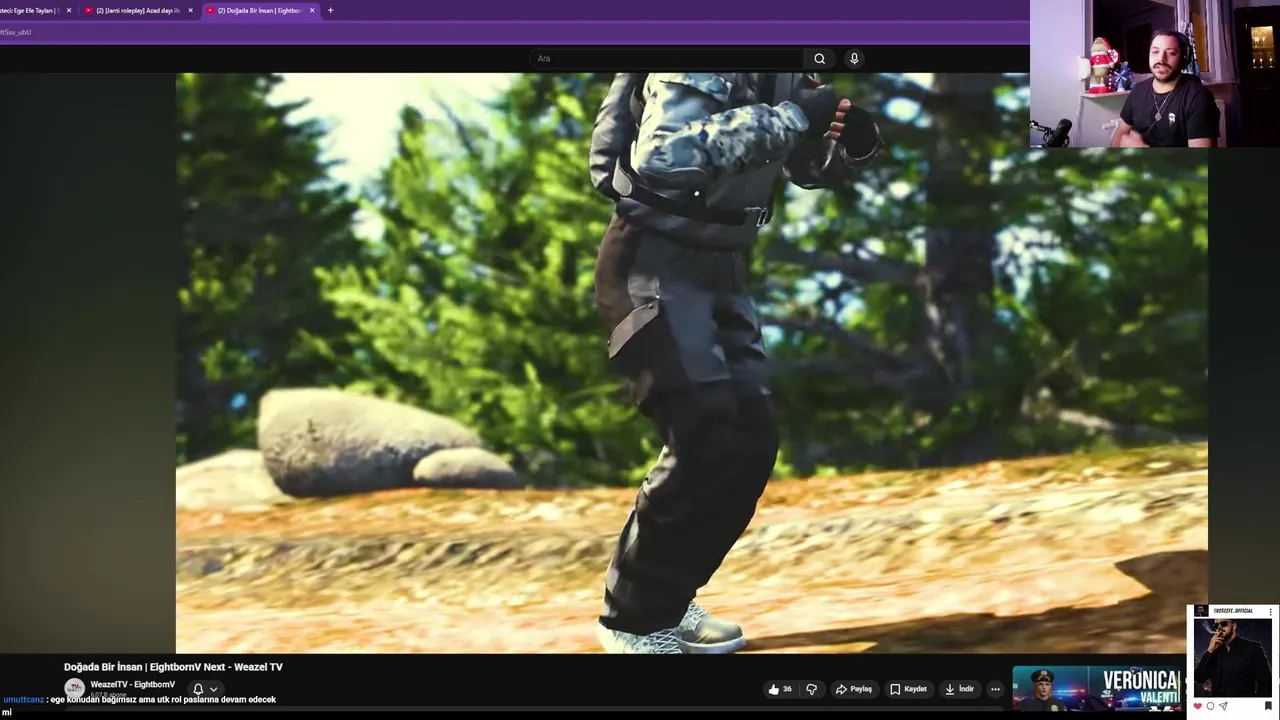Click the heart icon on Instagram overlay
This screenshot has width=1280, height=720.
click(x=1197, y=706)
